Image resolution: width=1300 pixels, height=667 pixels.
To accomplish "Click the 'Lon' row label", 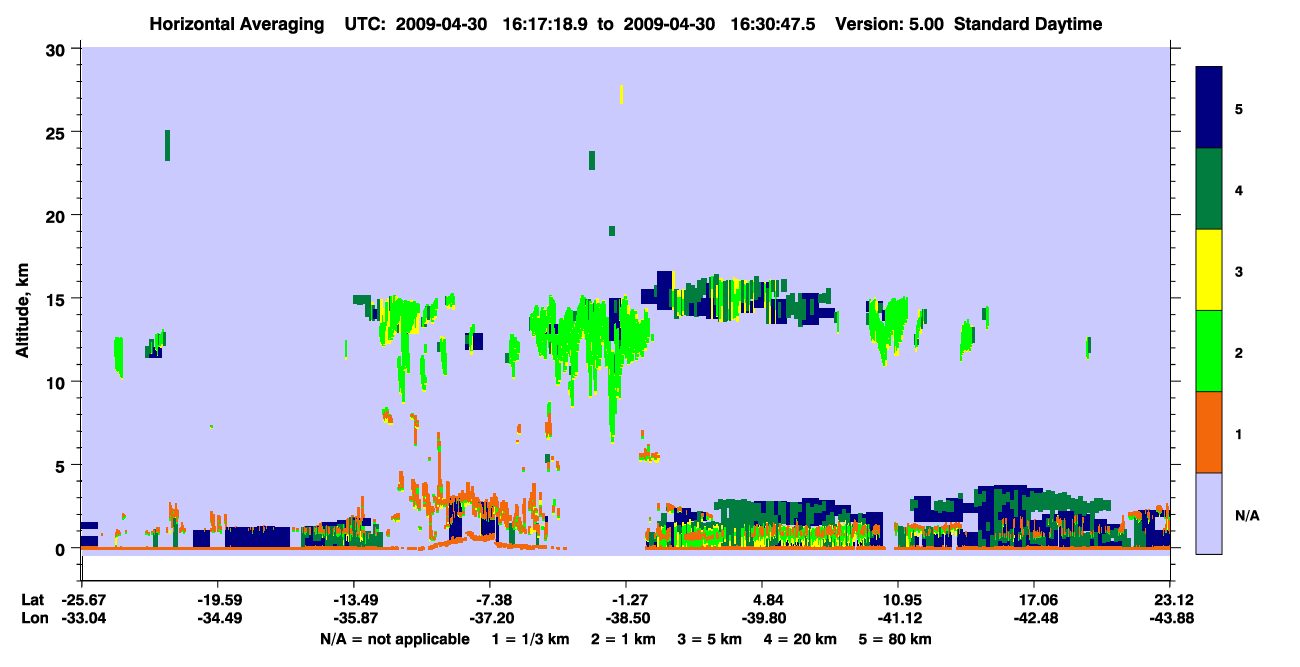I will coord(34,618).
